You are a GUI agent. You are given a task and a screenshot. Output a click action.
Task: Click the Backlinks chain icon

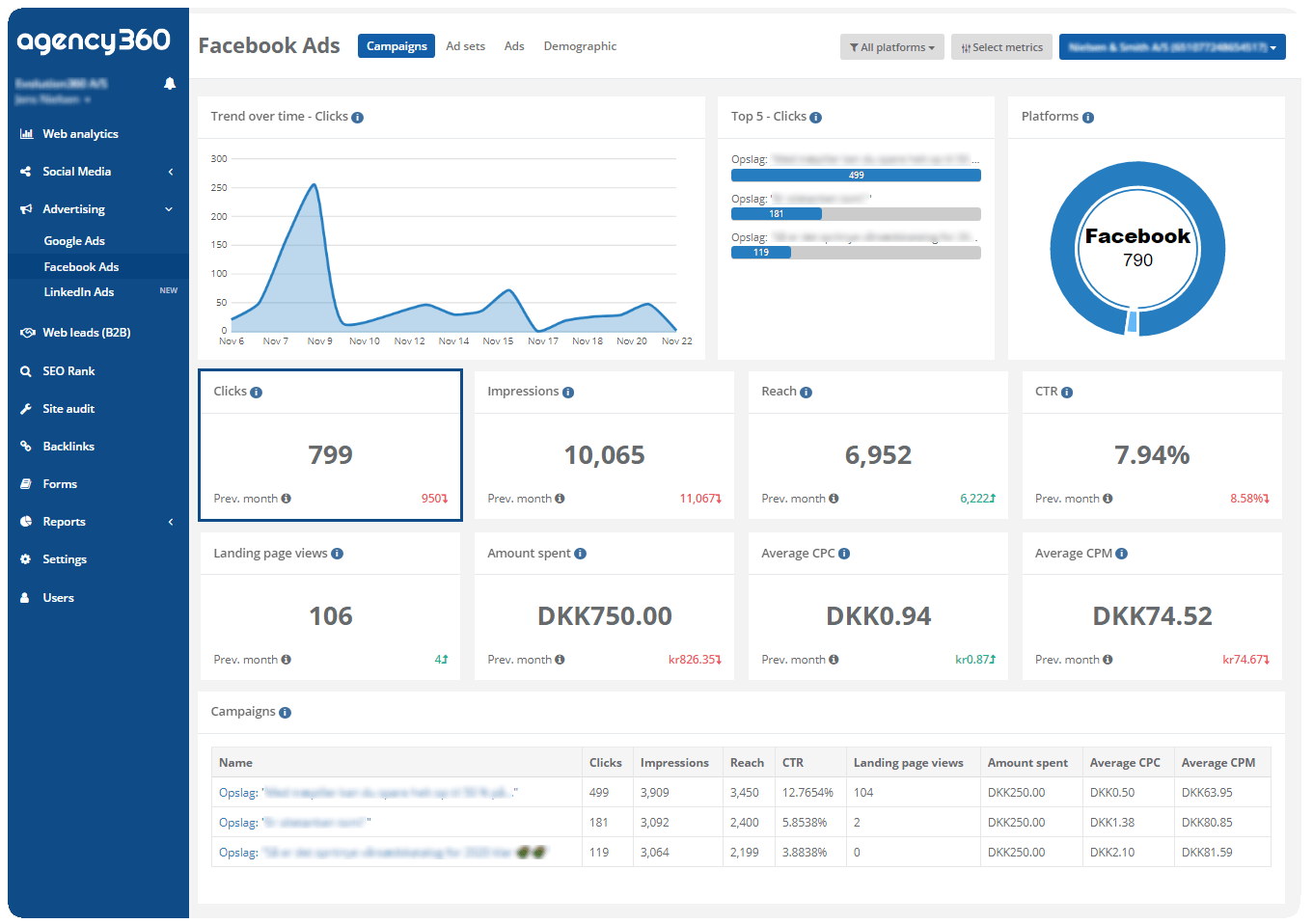(26, 447)
